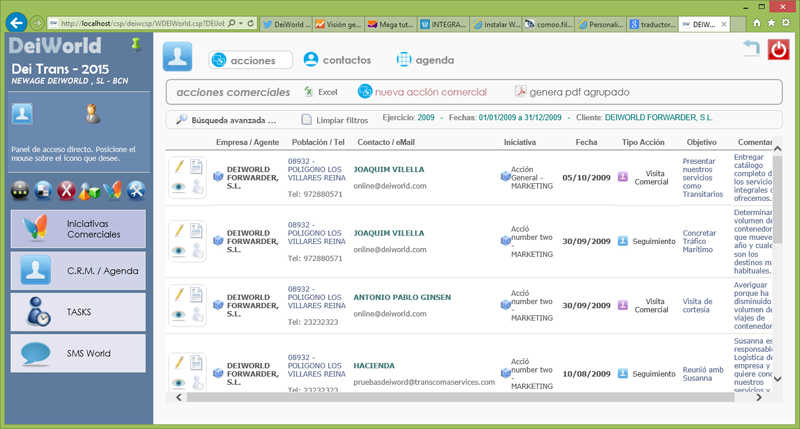Click the browser home icon
Screen dimensions: 800x429
757,23
